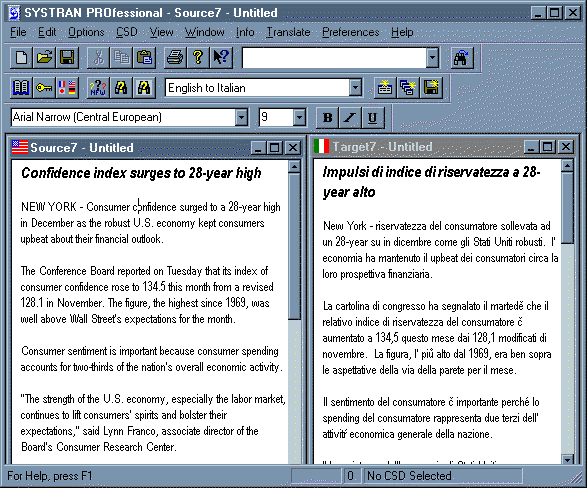Click the translate-and-save floppy spark icon
This screenshot has height=488, width=587.
[x=431, y=88]
